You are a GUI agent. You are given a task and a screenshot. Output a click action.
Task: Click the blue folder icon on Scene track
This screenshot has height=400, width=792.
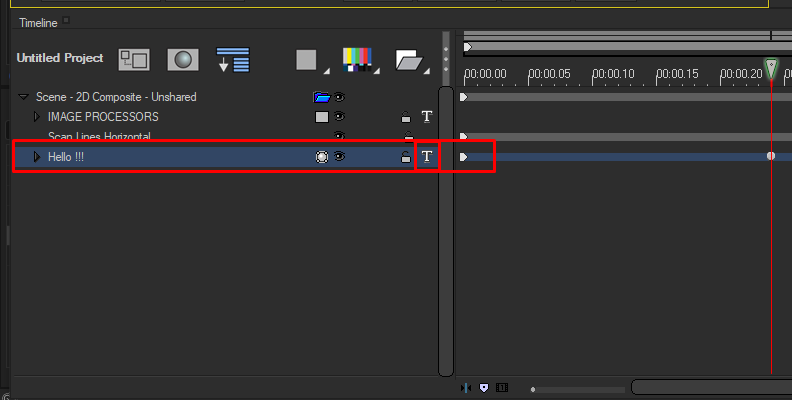click(x=322, y=97)
